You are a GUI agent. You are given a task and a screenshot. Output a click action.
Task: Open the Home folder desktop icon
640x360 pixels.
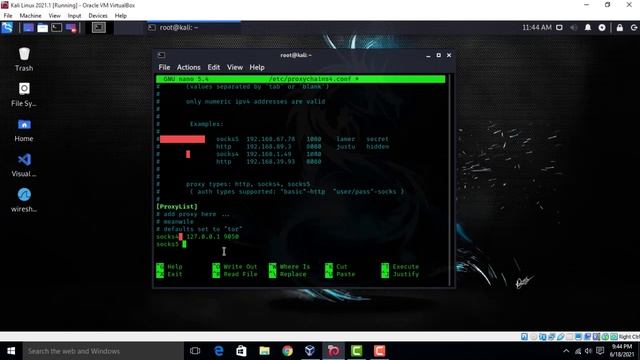point(24,130)
